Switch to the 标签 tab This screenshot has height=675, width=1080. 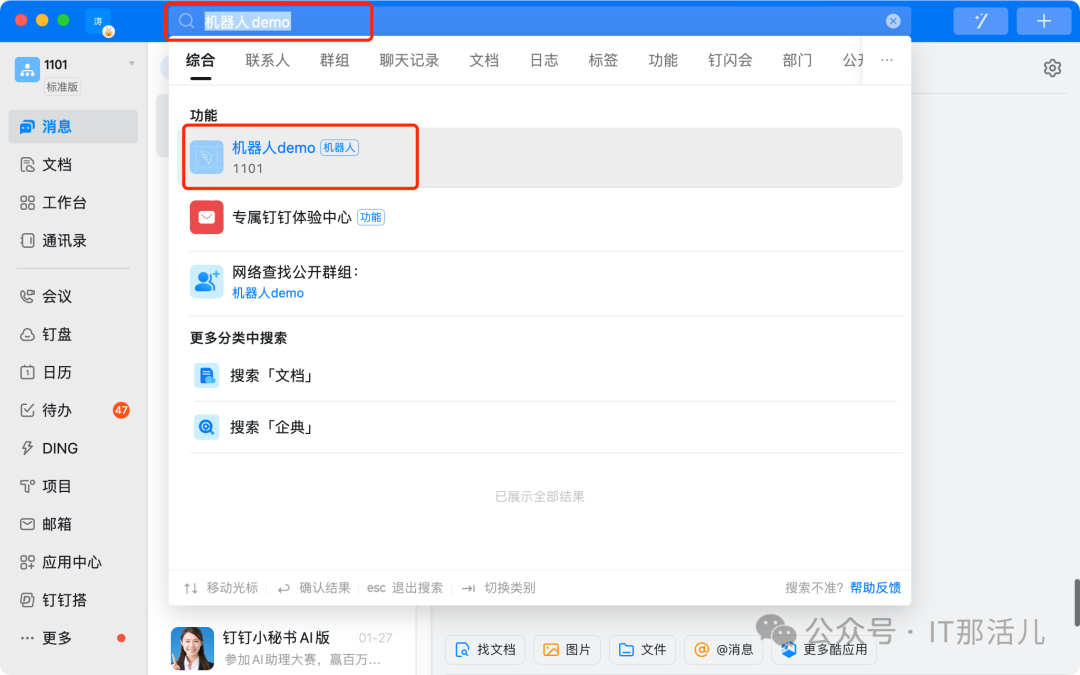[603, 61]
